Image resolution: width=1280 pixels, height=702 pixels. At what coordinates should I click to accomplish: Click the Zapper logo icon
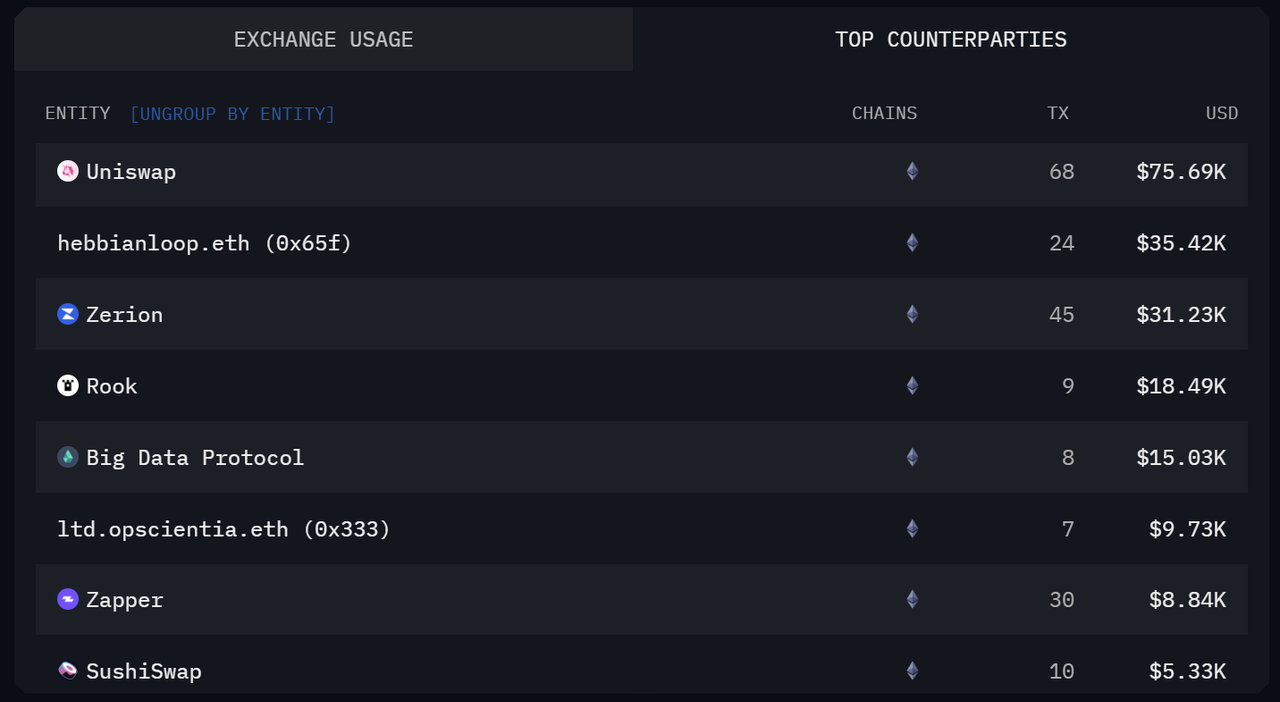tap(68, 600)
